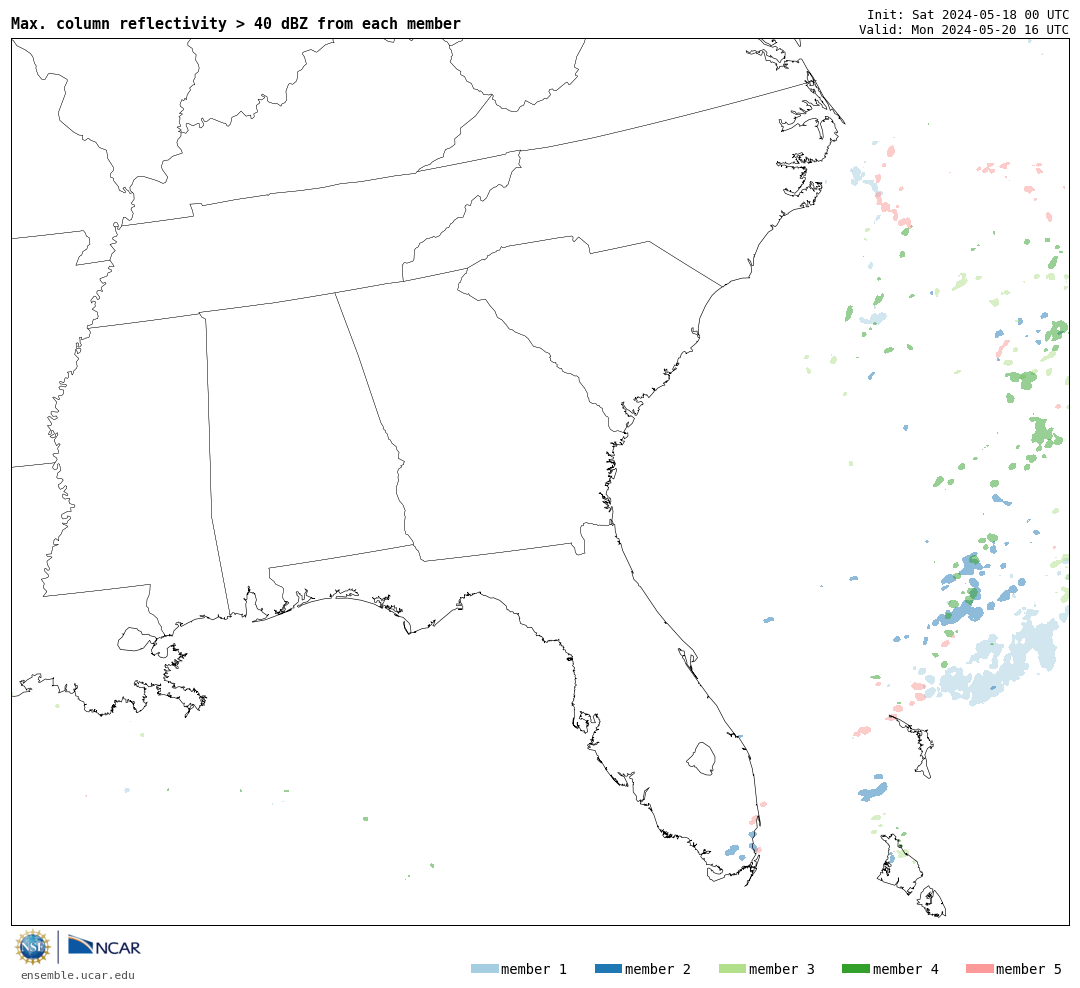
Task: Select the 'member 4' legend label
Action: [x=906, y=969]
